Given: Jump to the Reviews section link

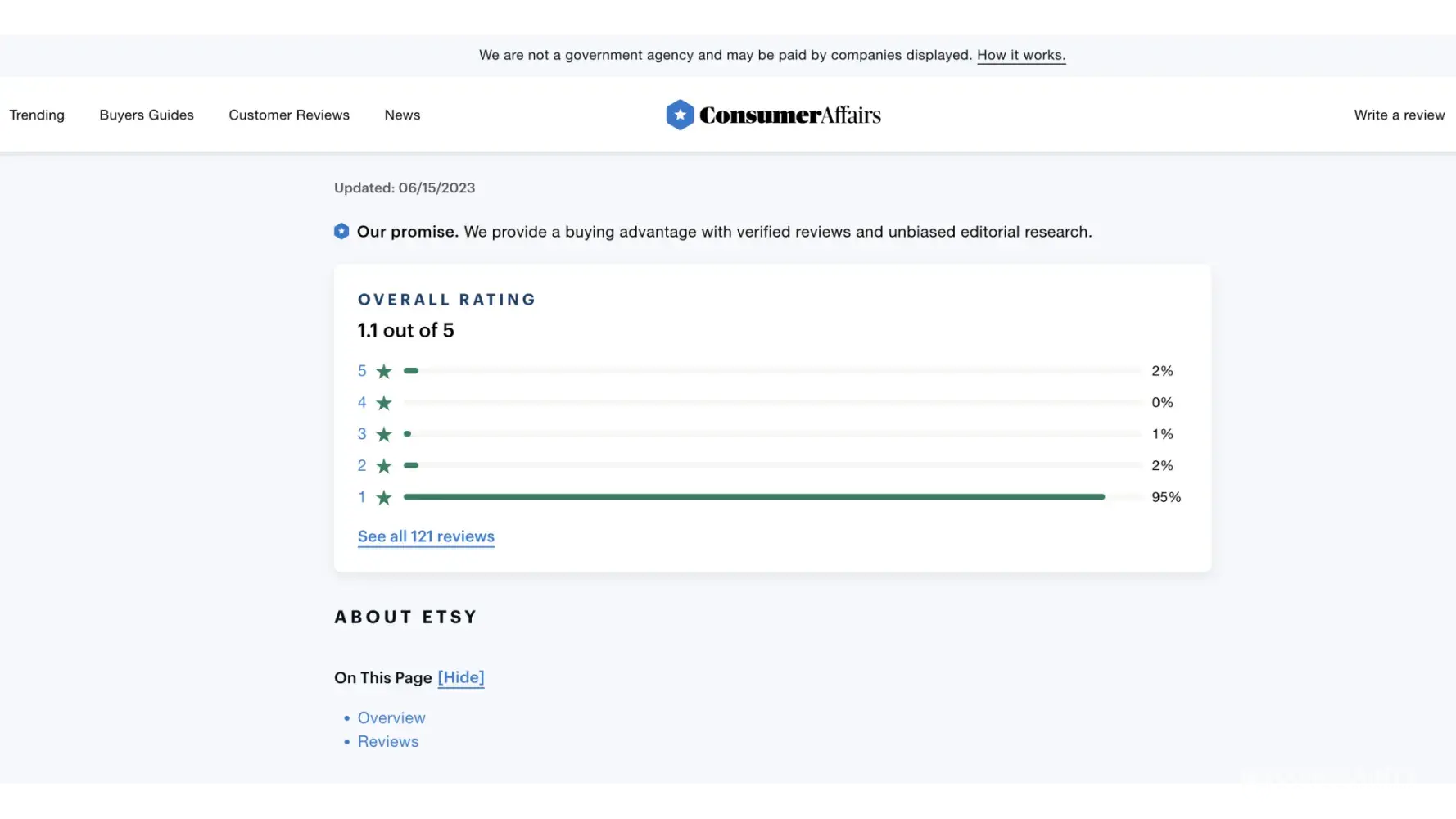Looking at the screenshot, I should [x=388, y=742].
